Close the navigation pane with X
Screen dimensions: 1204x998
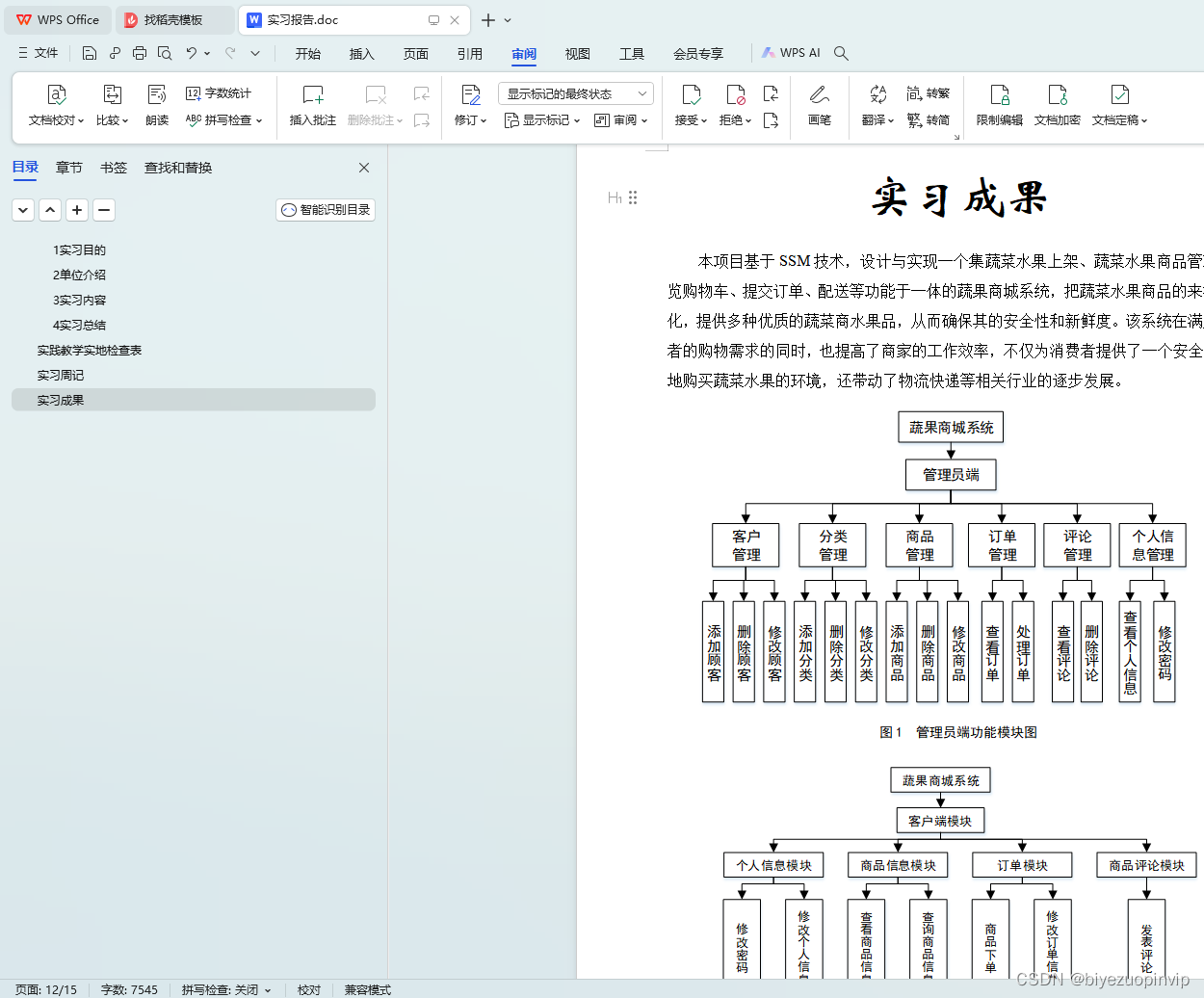point(364,168)
